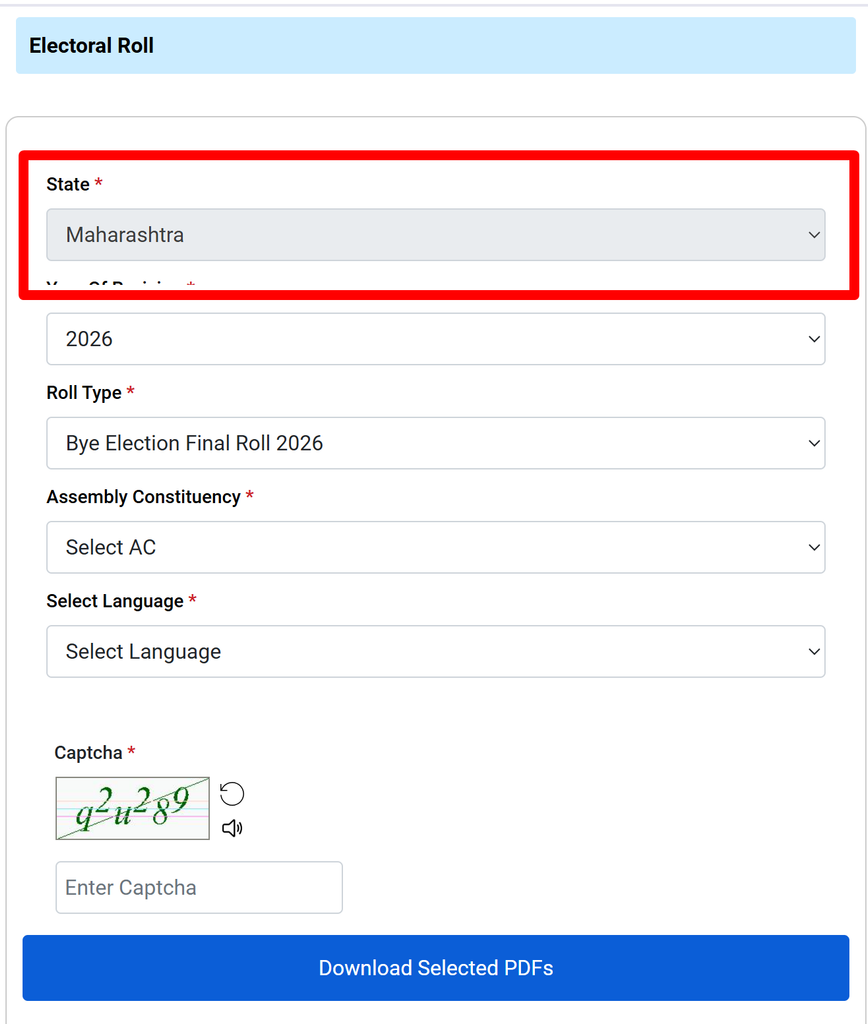The width and height of the screenshot is (868, 1024).
Task: Open the State dropdown showing Maharashtra
Action: (436, 234)
